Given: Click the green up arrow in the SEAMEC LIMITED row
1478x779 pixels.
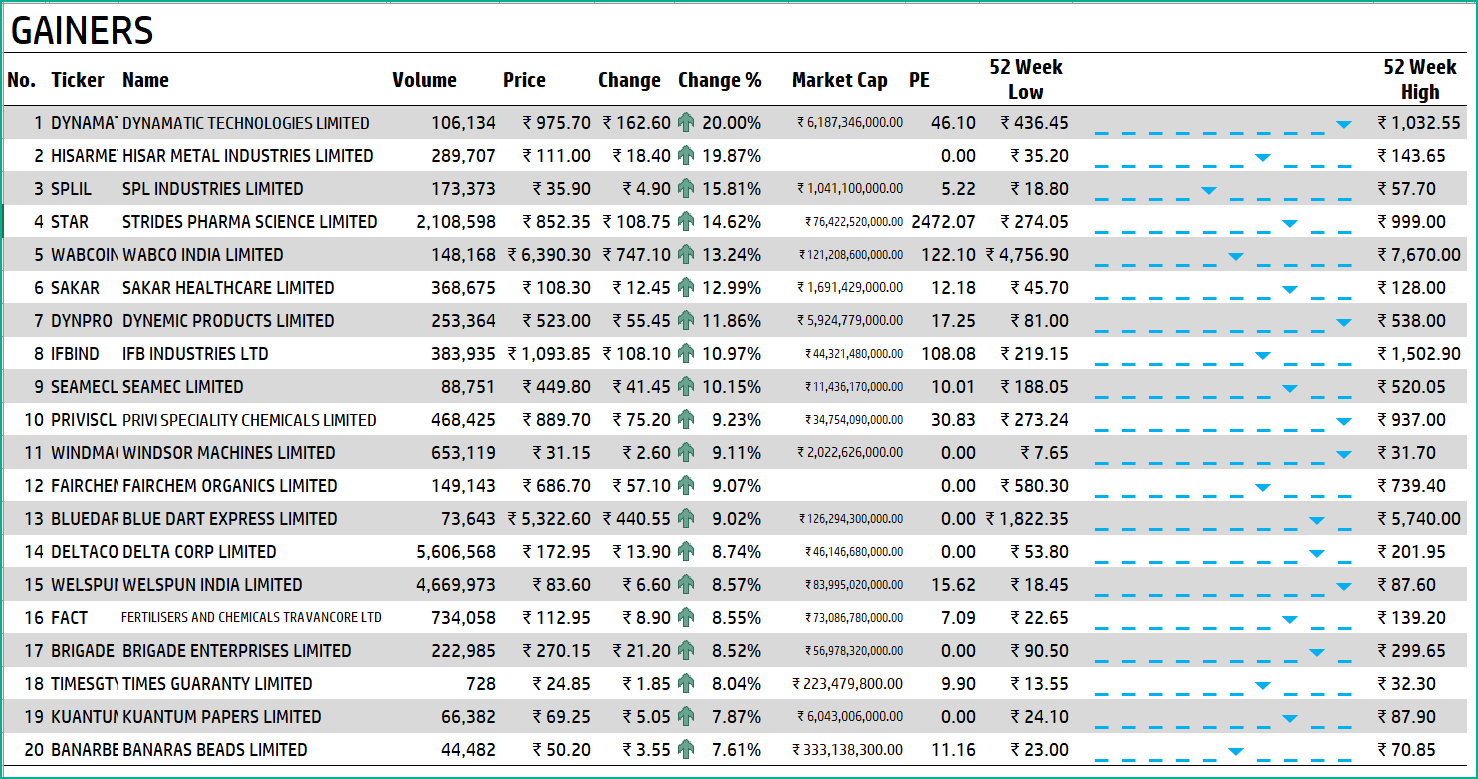Looking at the screenshot, I should click(686, 386).
